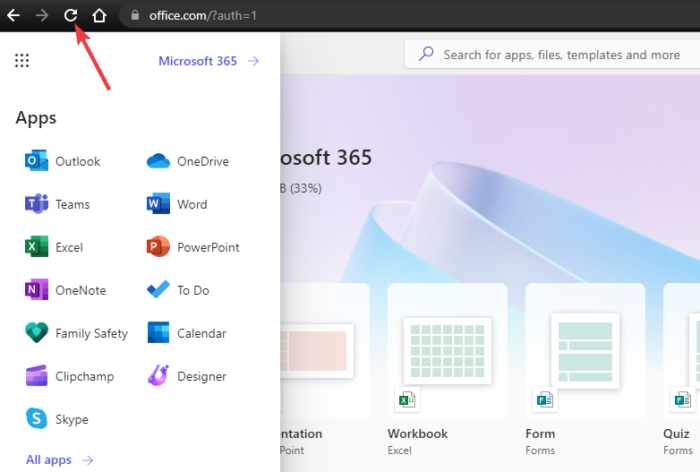This screenshot has height=472, width=700.
Task: Click the padlock site info icon
Action: (x=135, y=16)
